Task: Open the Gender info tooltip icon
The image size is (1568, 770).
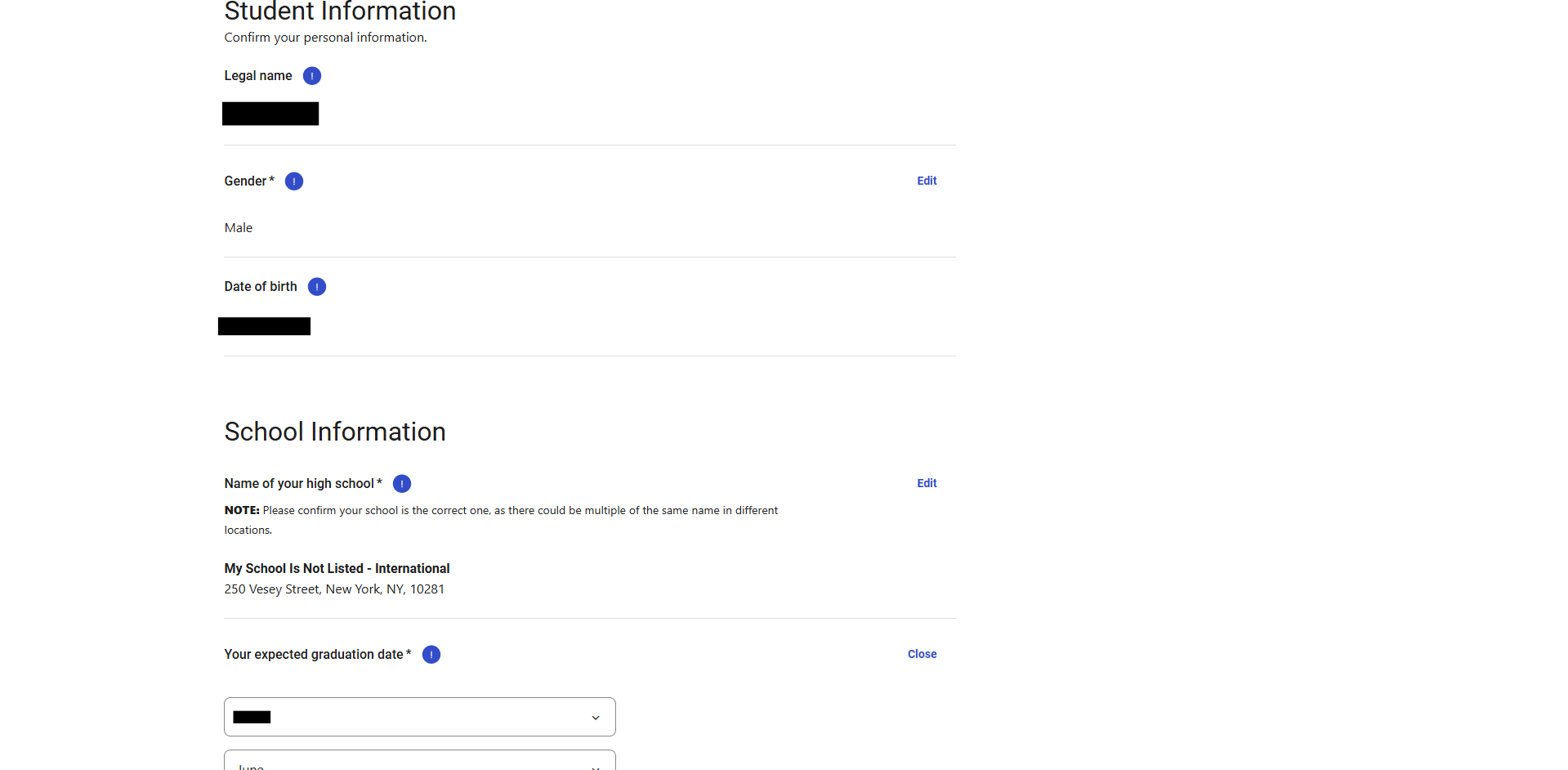Action: pyautogui.click(x=294, y=181)
